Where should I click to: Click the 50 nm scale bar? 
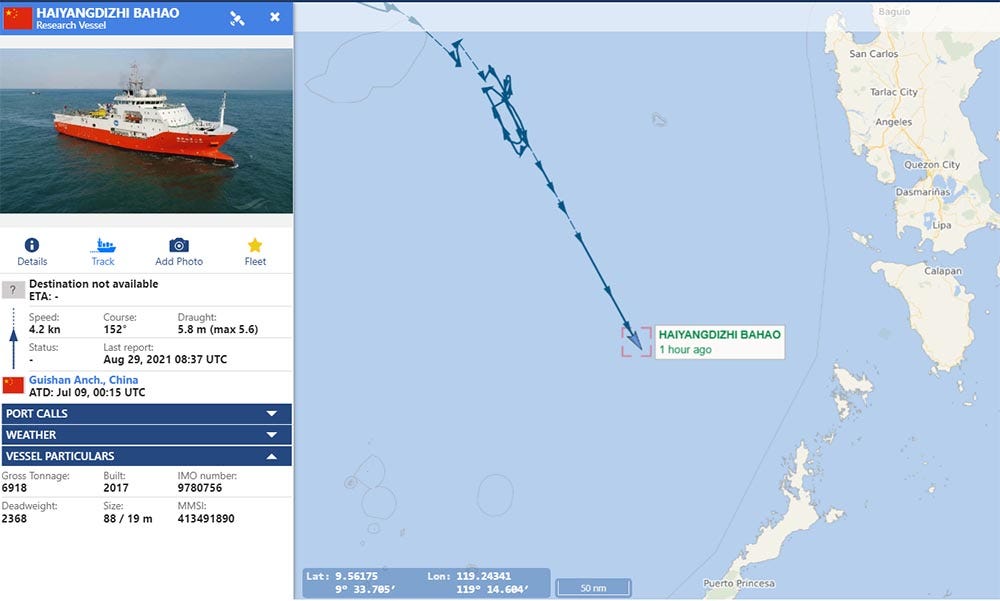click(x=594, y=588)
